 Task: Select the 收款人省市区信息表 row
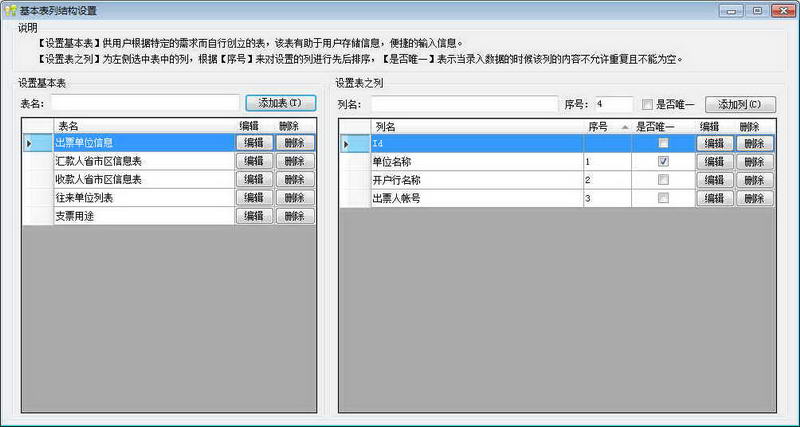140,179
